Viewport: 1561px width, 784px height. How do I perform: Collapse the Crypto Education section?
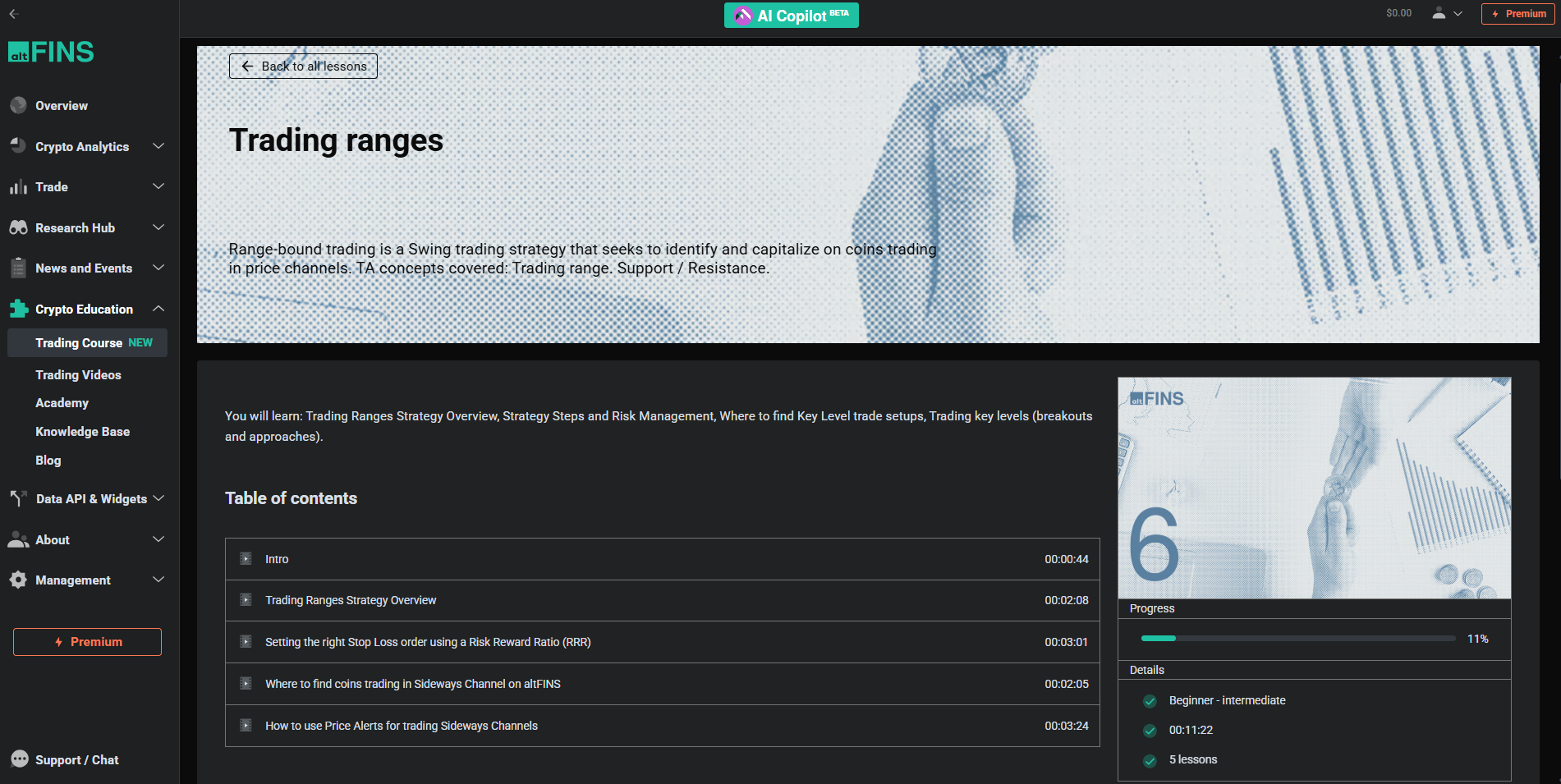pos(158,309)
